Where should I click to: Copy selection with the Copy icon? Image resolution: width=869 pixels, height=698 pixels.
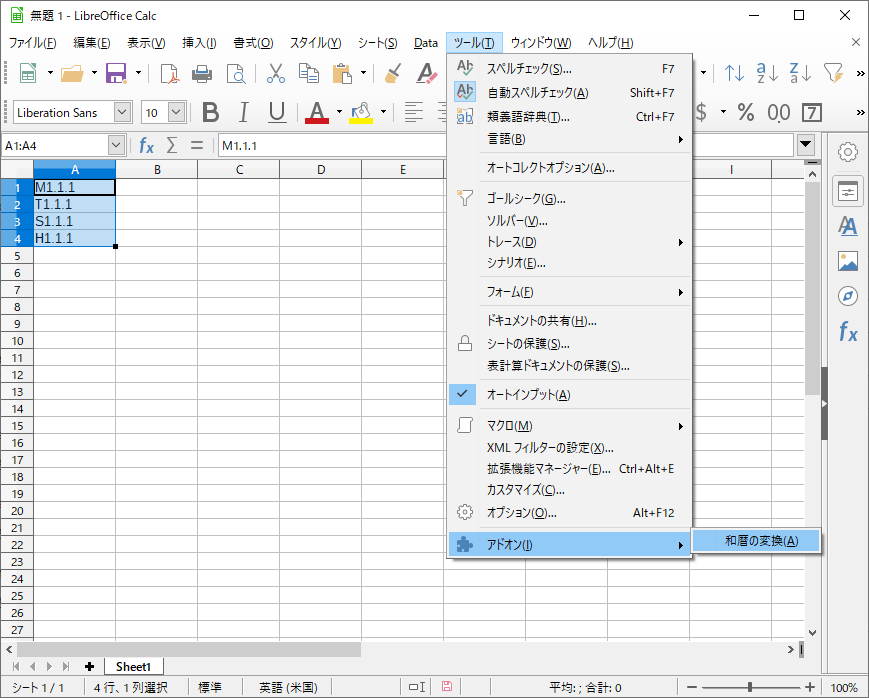309,73
